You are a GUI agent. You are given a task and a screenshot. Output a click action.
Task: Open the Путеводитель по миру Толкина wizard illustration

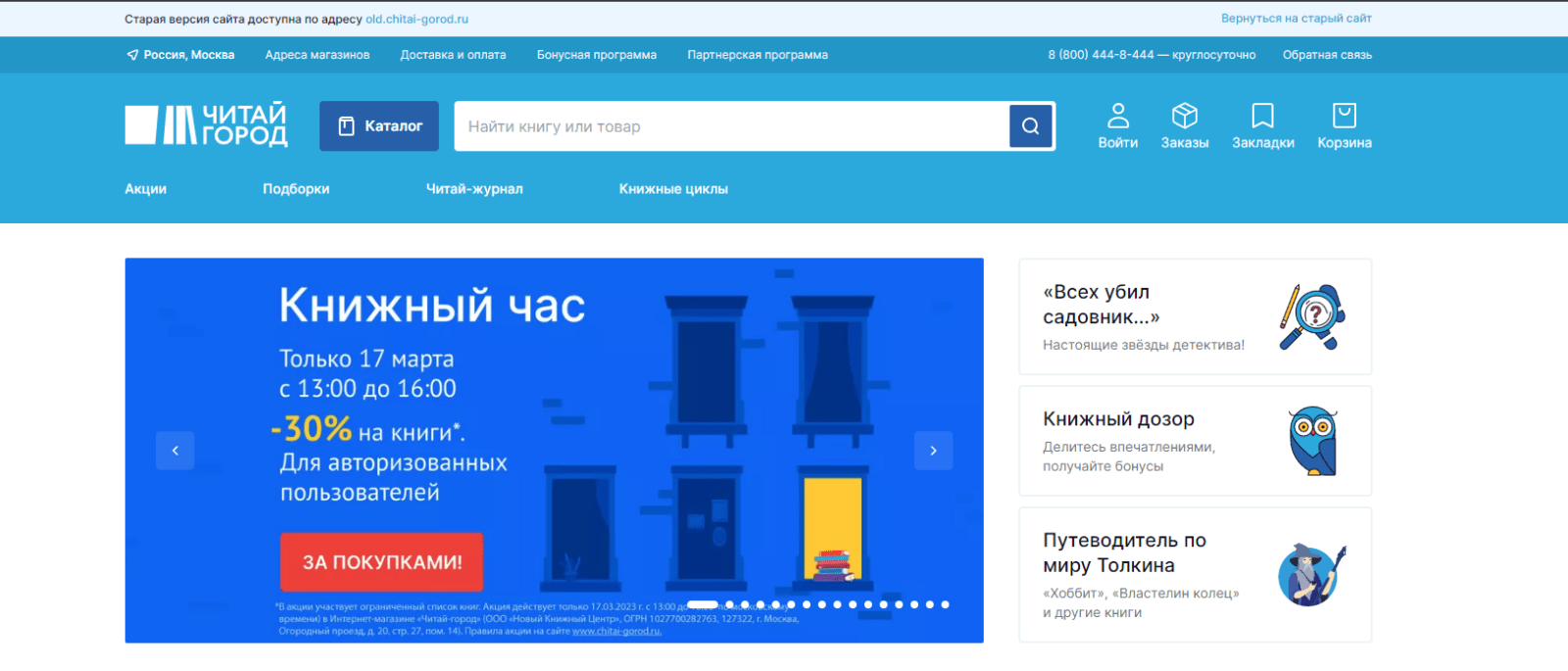coord(1312,575)
